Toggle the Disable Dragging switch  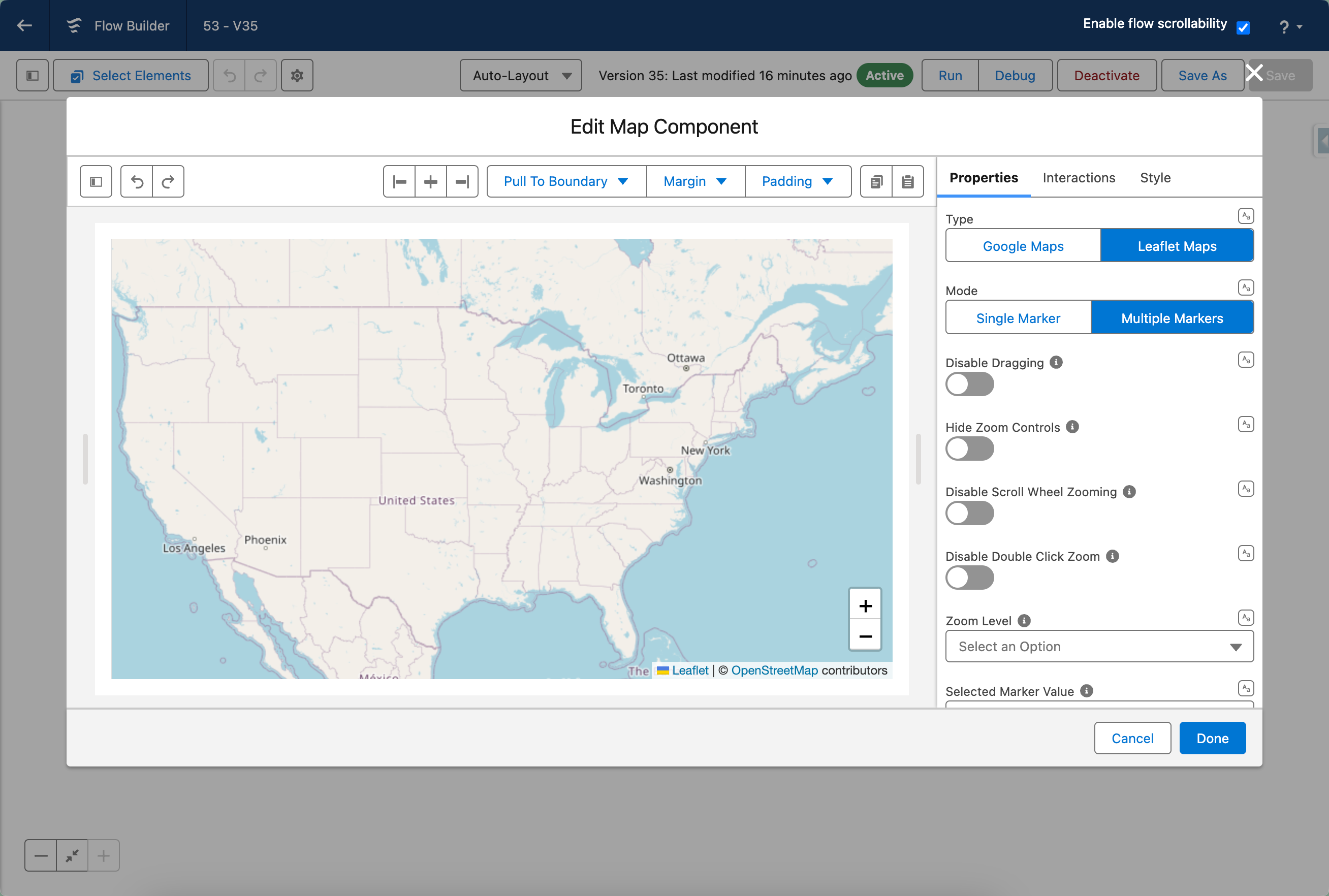coord(970,384)
